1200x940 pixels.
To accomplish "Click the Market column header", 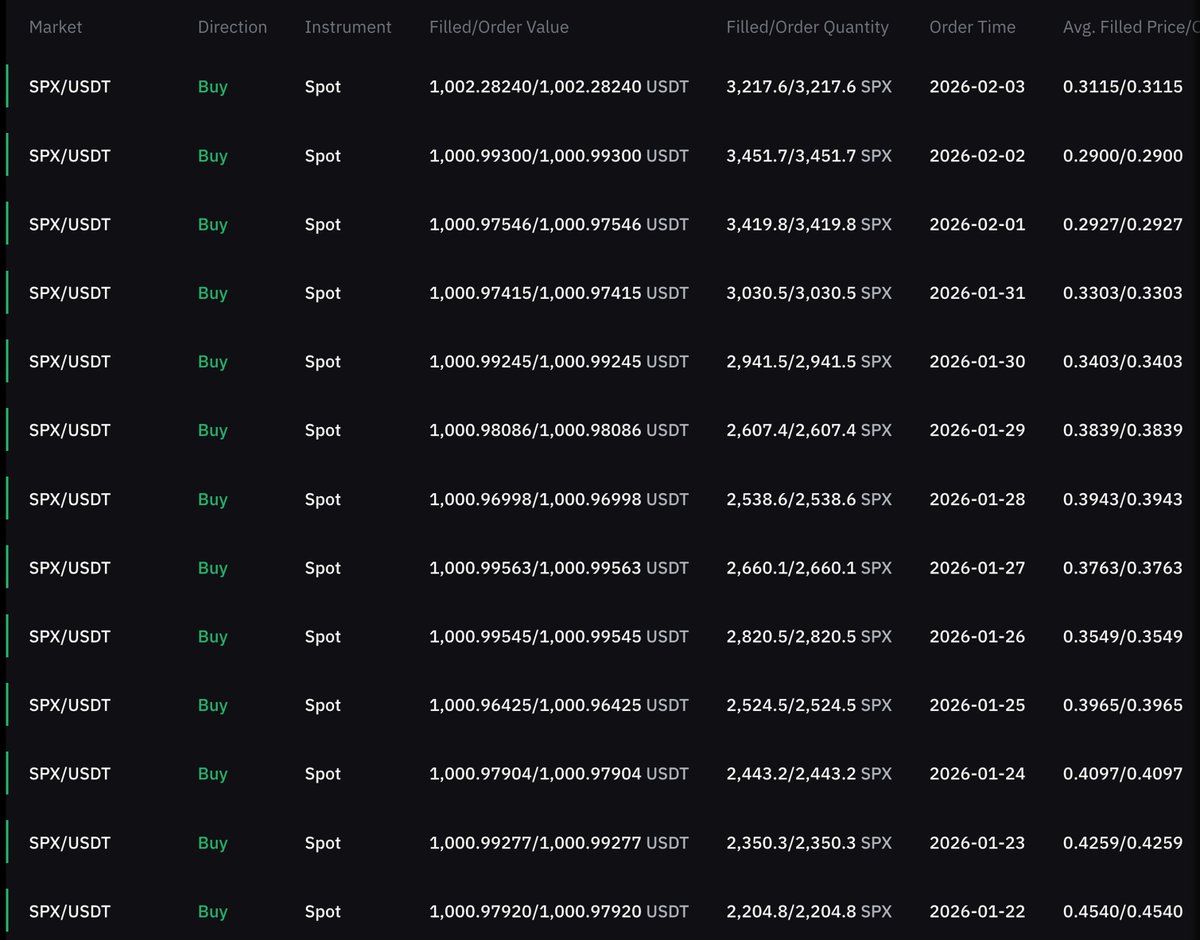I will coord(55,27).
